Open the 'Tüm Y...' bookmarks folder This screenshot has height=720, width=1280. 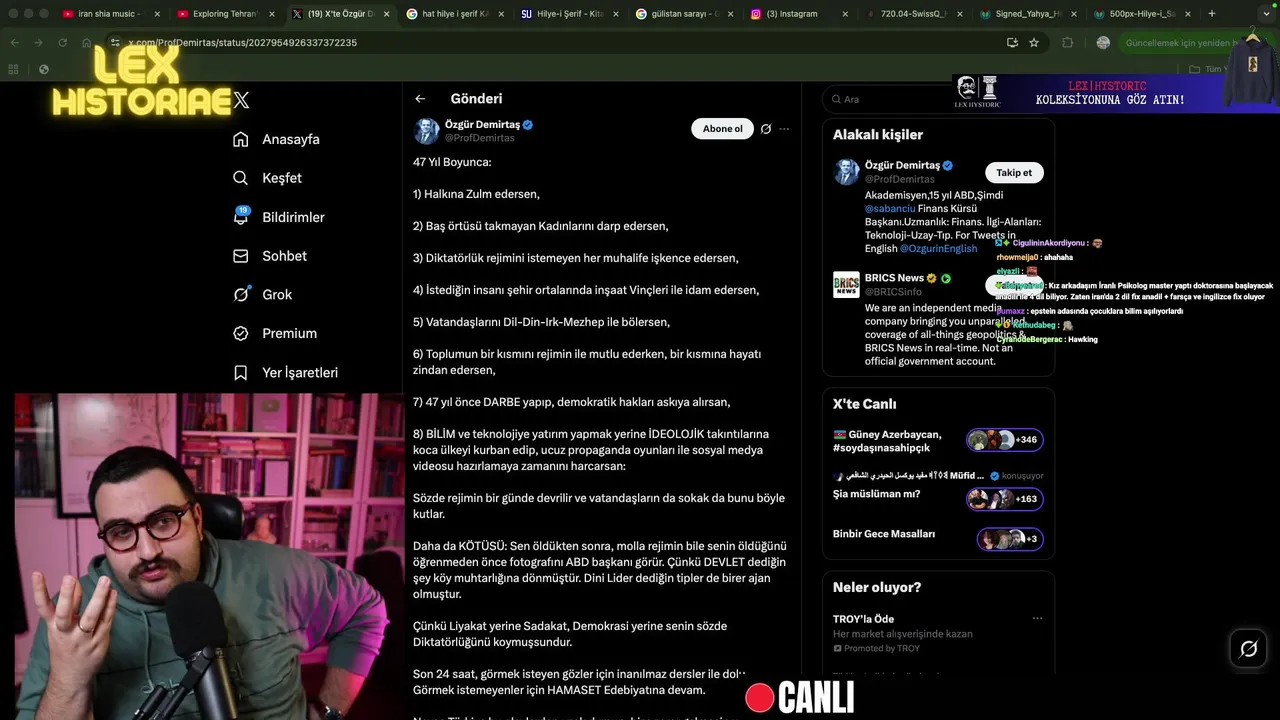tap(1208, 69)
